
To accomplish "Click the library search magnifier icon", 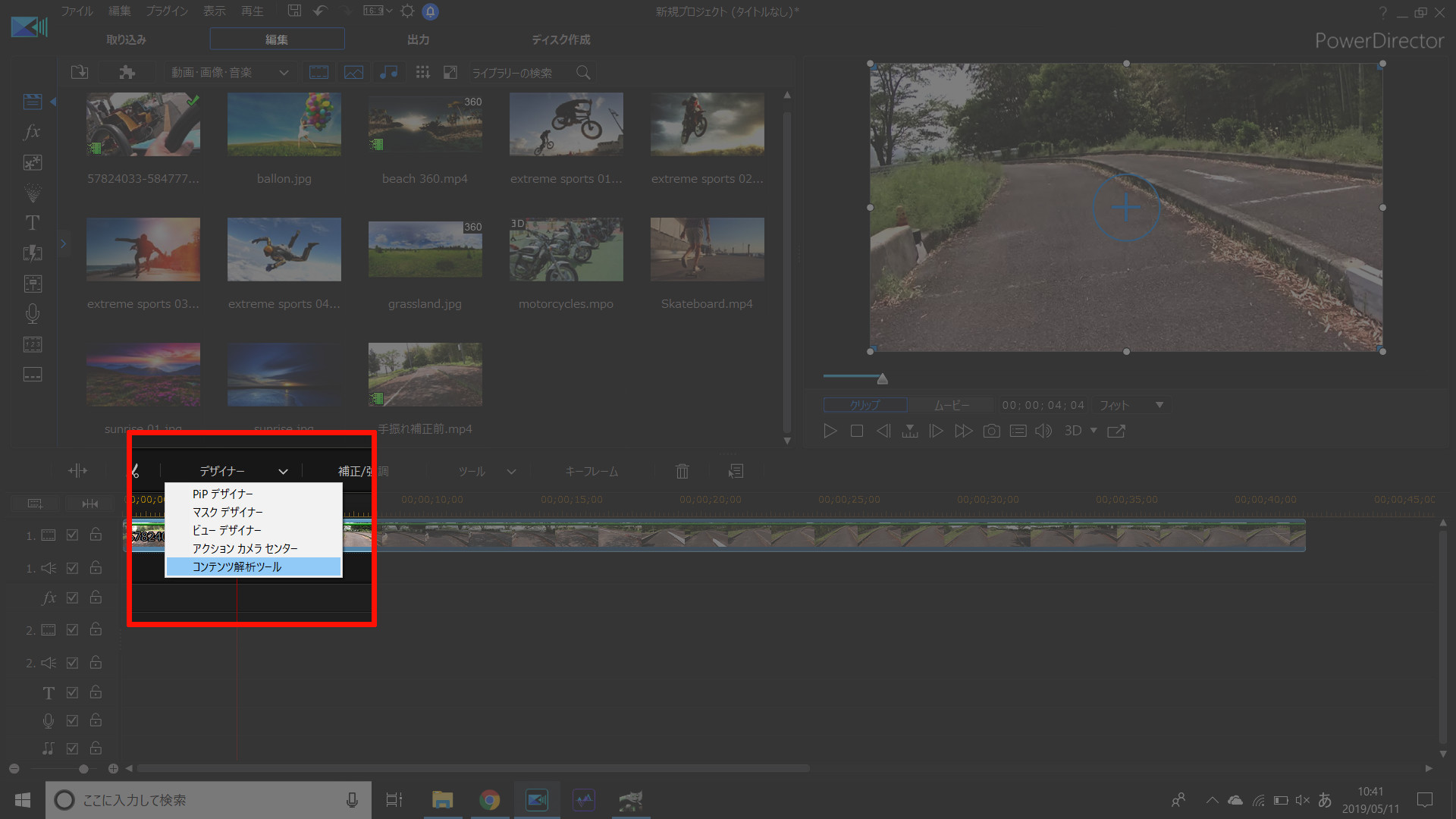I will pos(583,72).
